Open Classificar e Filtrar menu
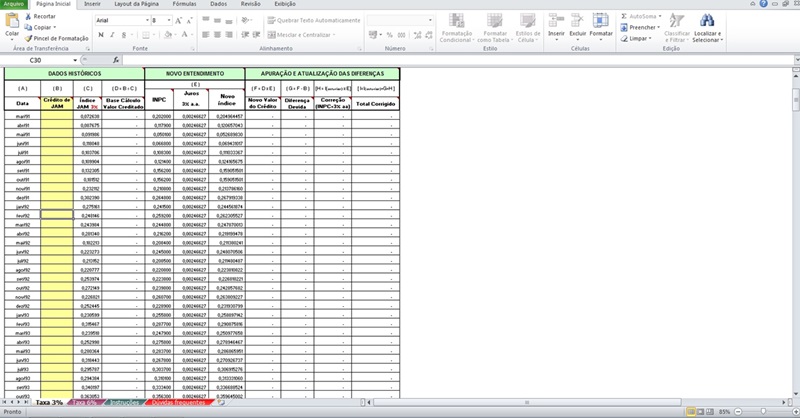The height and width of the screenshot is (418, 800). pyautogui.click(x=677, y=28)
